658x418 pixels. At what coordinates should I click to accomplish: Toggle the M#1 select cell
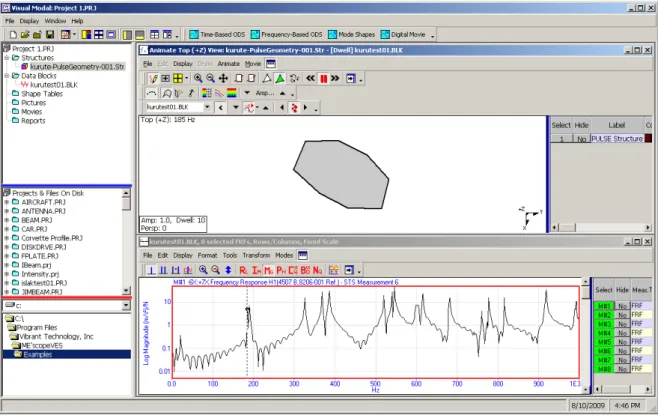point(604,306)
